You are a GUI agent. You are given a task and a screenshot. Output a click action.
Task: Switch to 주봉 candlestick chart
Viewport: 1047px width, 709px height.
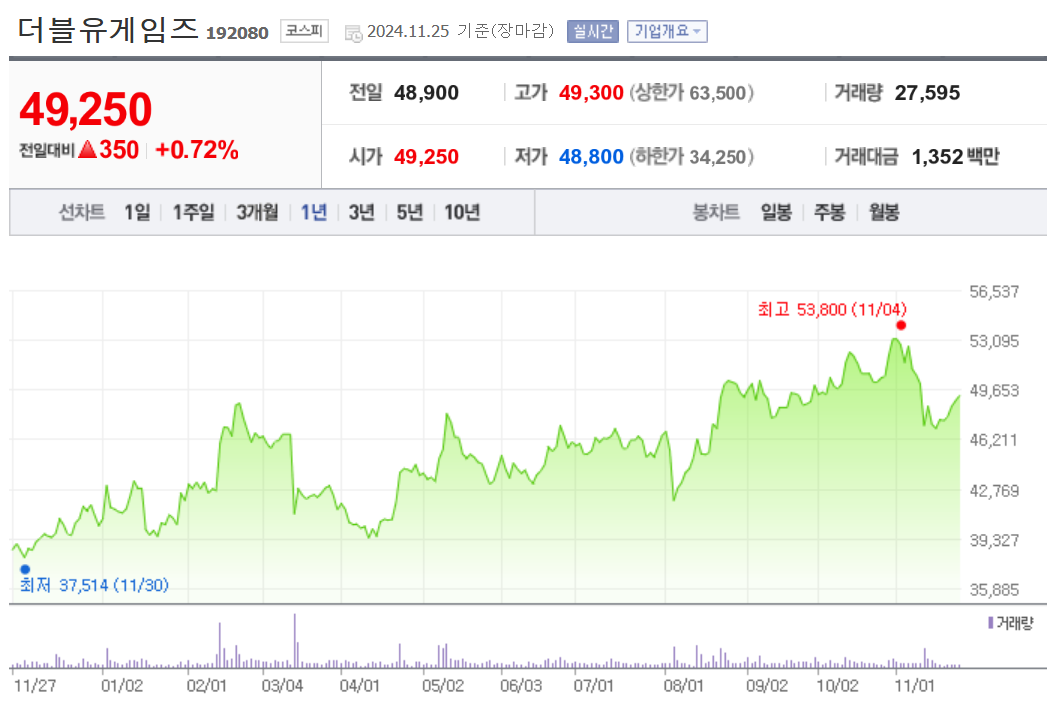coord(829,212)
